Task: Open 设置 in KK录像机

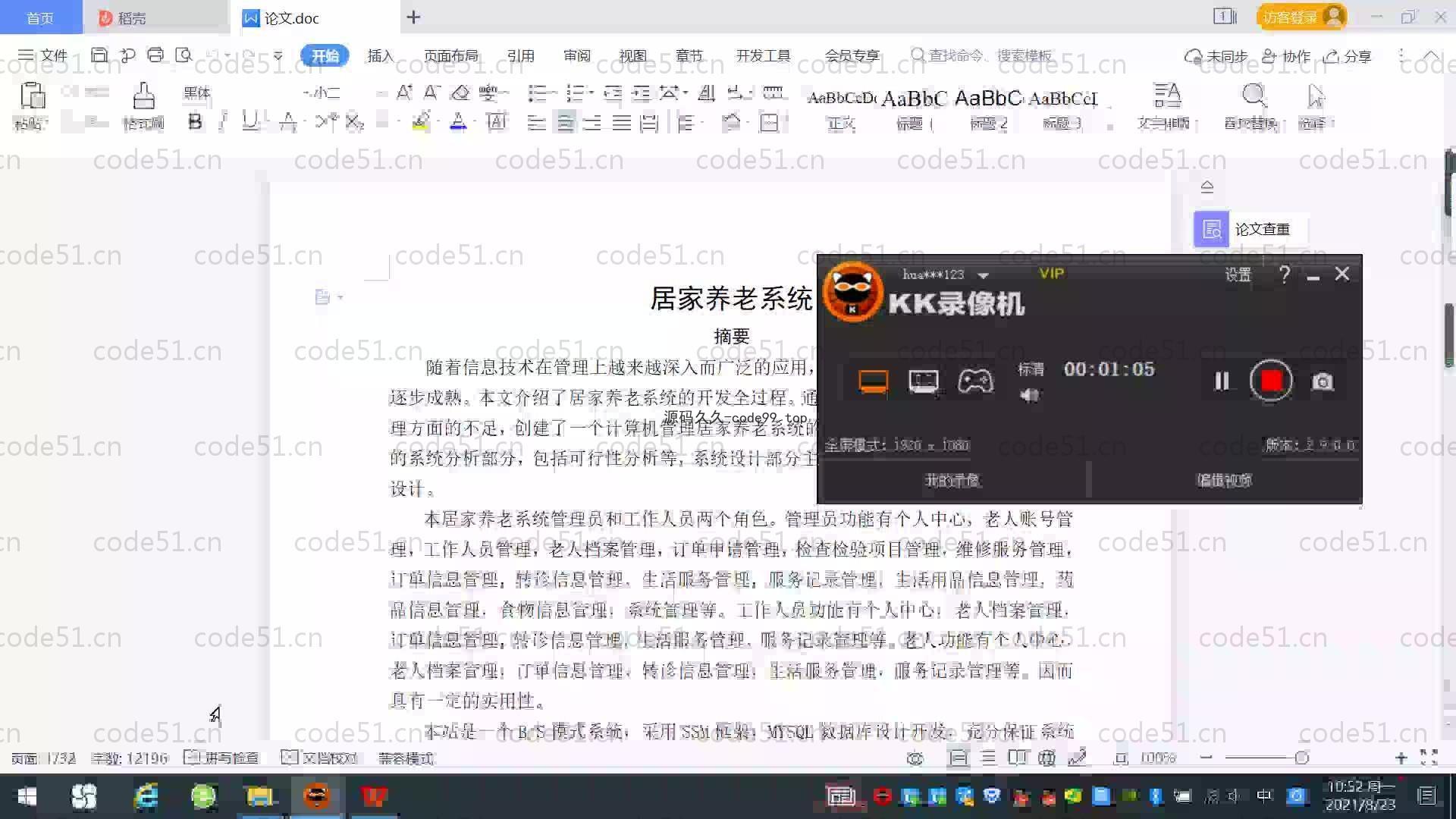Action: point(1238,275)
